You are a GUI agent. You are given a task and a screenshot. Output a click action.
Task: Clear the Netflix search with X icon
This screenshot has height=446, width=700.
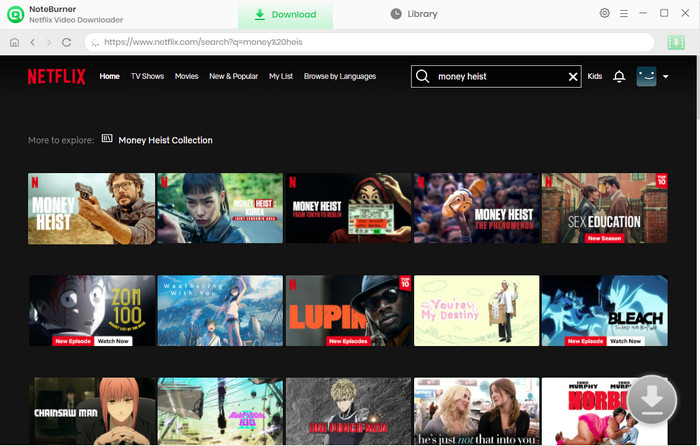(x=573, y=77)
